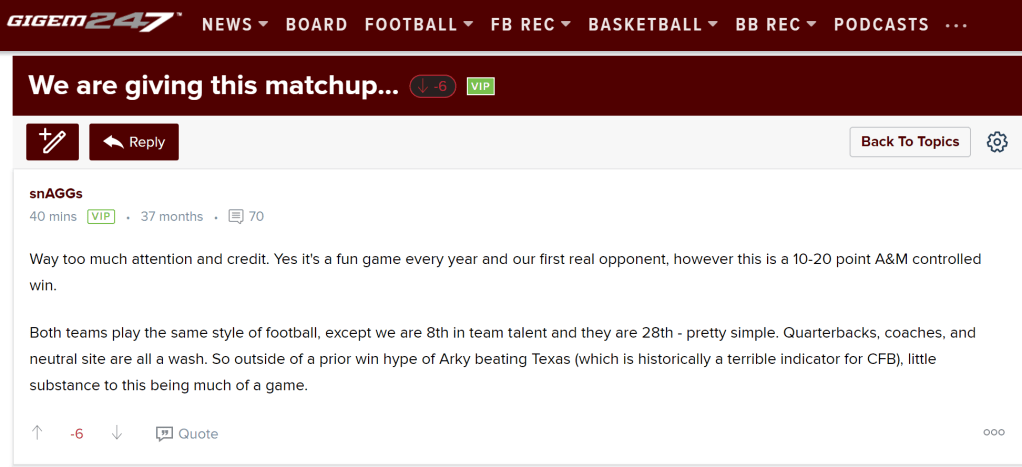This screenshot has width=1022, height=467.
Task: Open the PODCASTS menu item
Action: [881, 24]
